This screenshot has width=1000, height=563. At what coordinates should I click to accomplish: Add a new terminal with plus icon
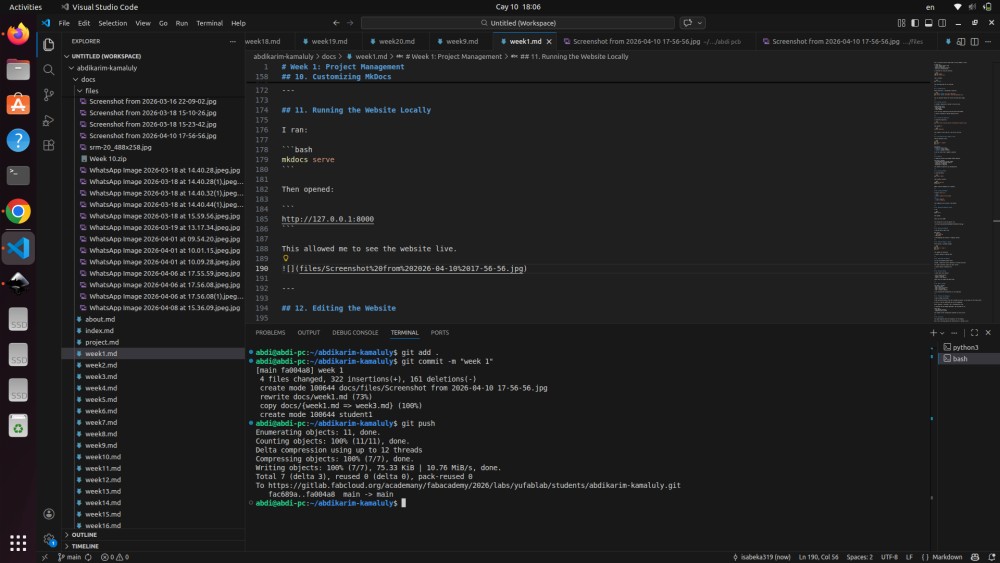coord(933,333)
